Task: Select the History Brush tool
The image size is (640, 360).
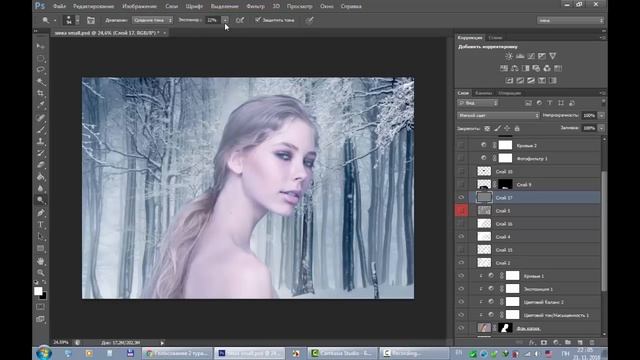Action: tap(40, 153)
